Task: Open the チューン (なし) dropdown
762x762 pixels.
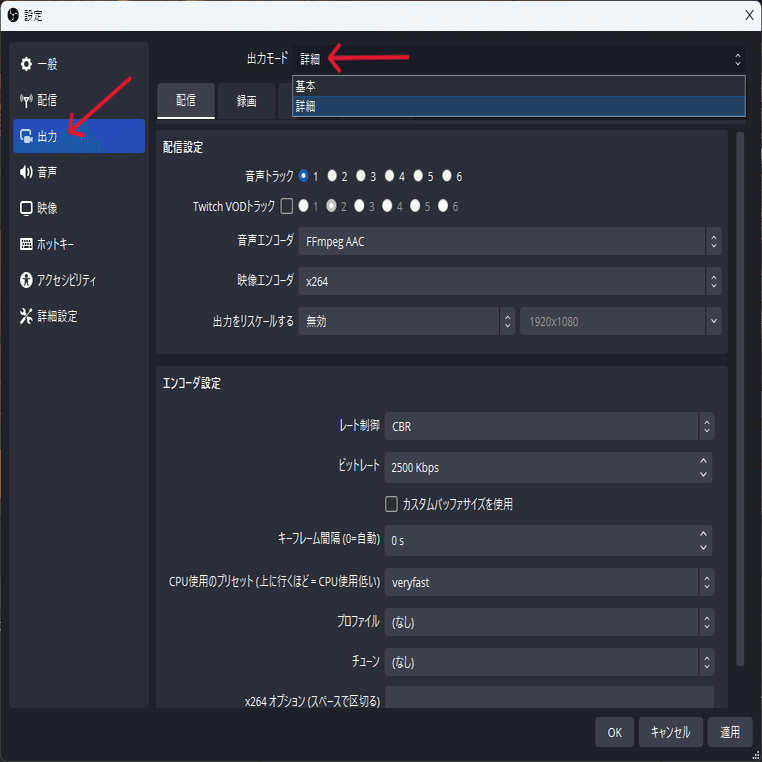Action: click(x=549, y=662)
